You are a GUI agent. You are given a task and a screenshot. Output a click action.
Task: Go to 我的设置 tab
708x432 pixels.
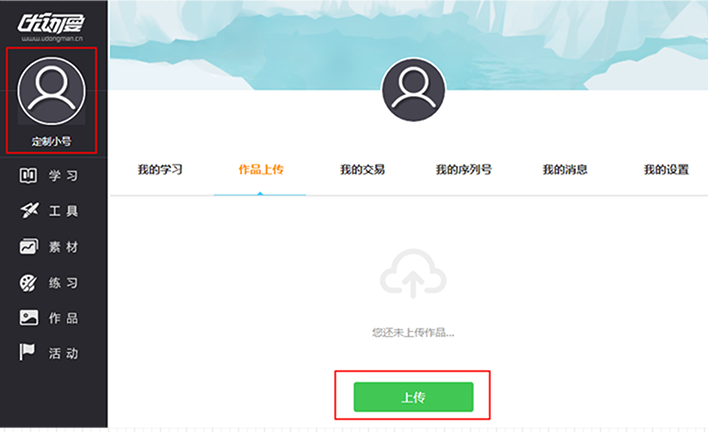pos(666,170)
